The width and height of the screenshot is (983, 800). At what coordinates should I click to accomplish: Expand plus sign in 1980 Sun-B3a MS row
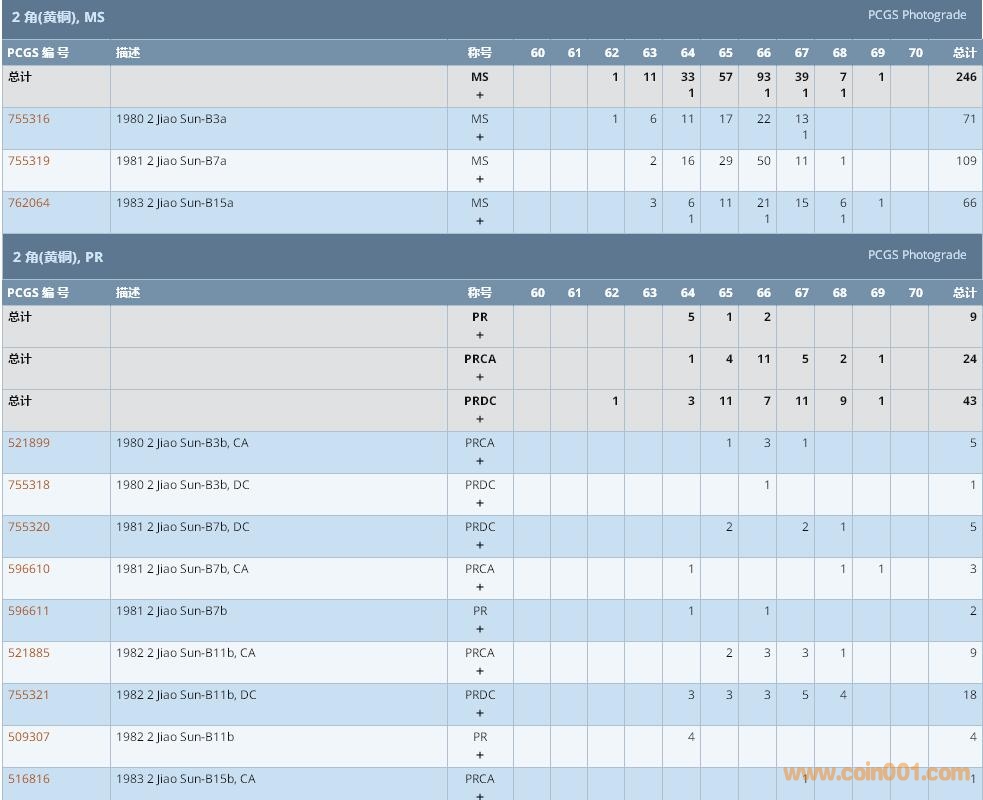[480, 138]
